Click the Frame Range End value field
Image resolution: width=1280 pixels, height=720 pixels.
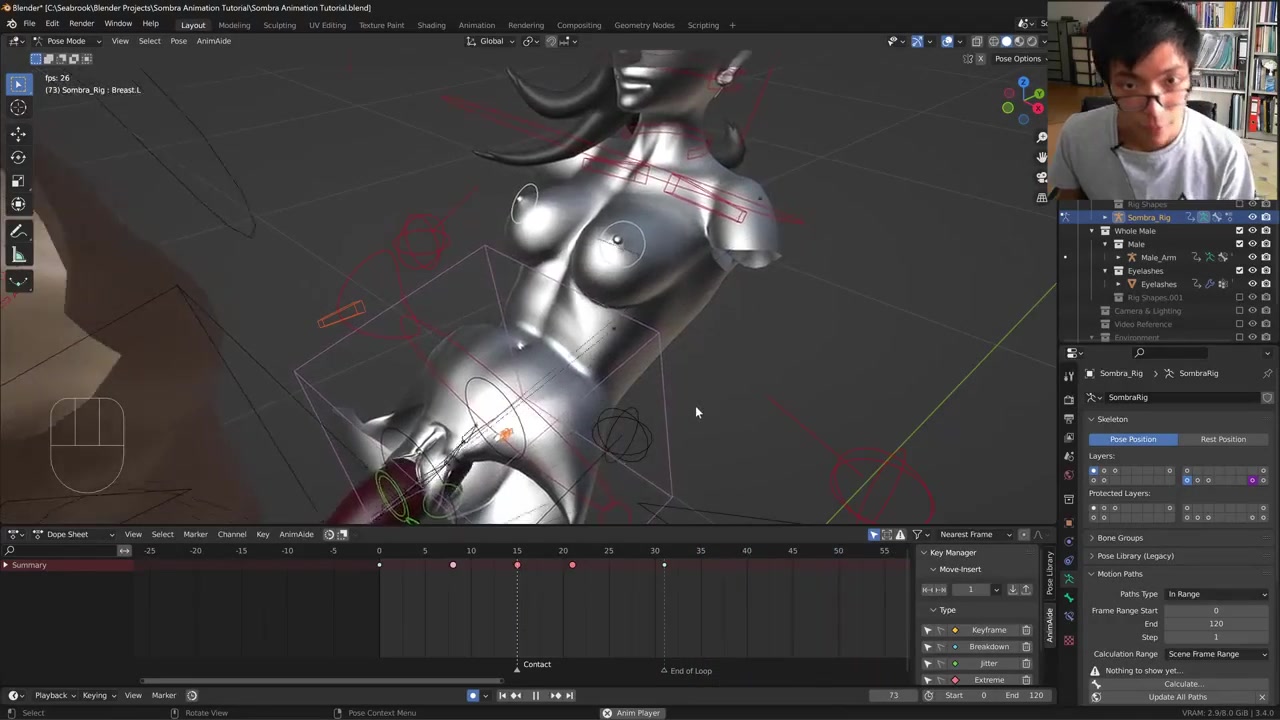[x=1215, y=624]
